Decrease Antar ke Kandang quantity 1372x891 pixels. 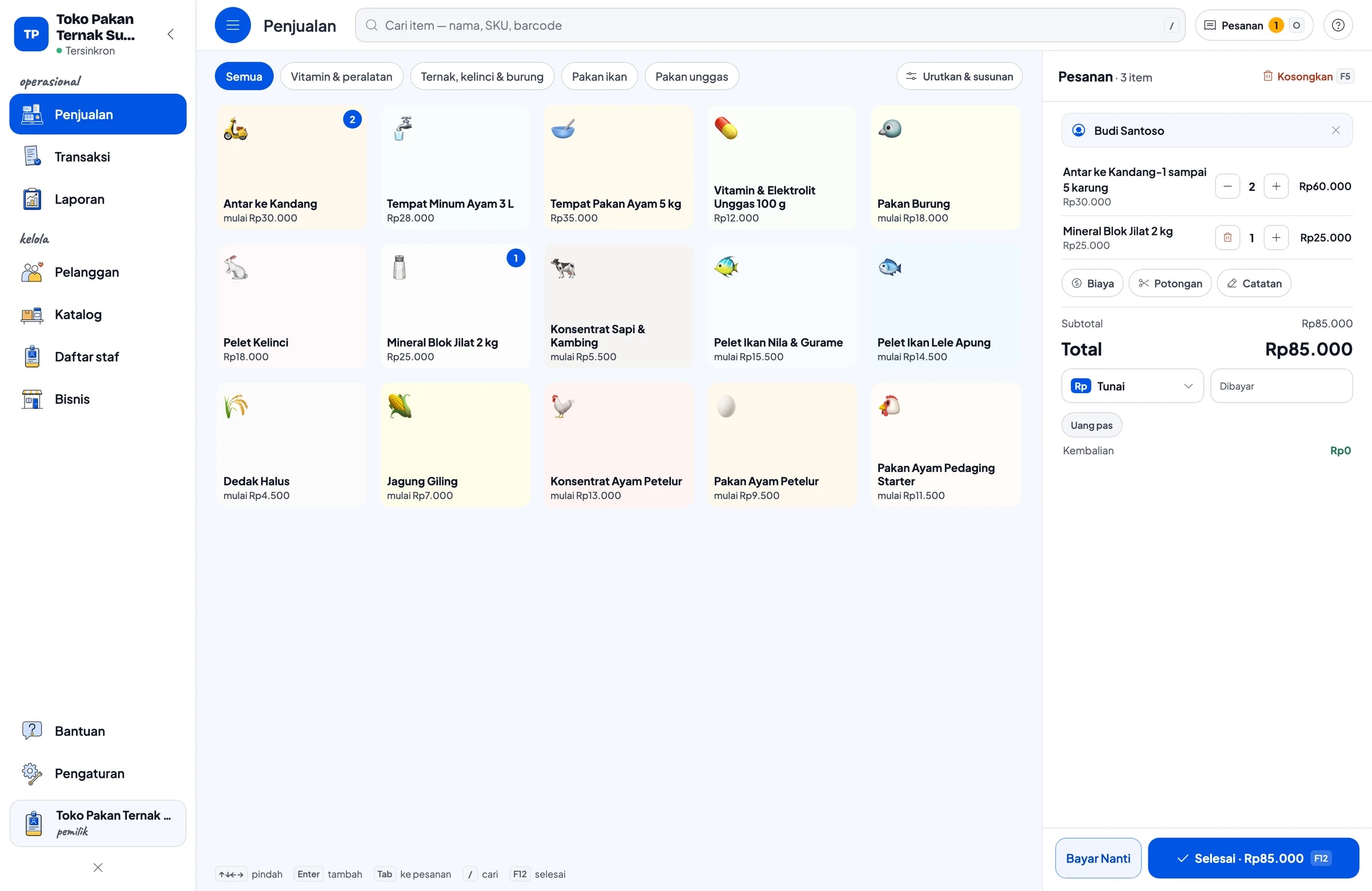click(1227, 186)
